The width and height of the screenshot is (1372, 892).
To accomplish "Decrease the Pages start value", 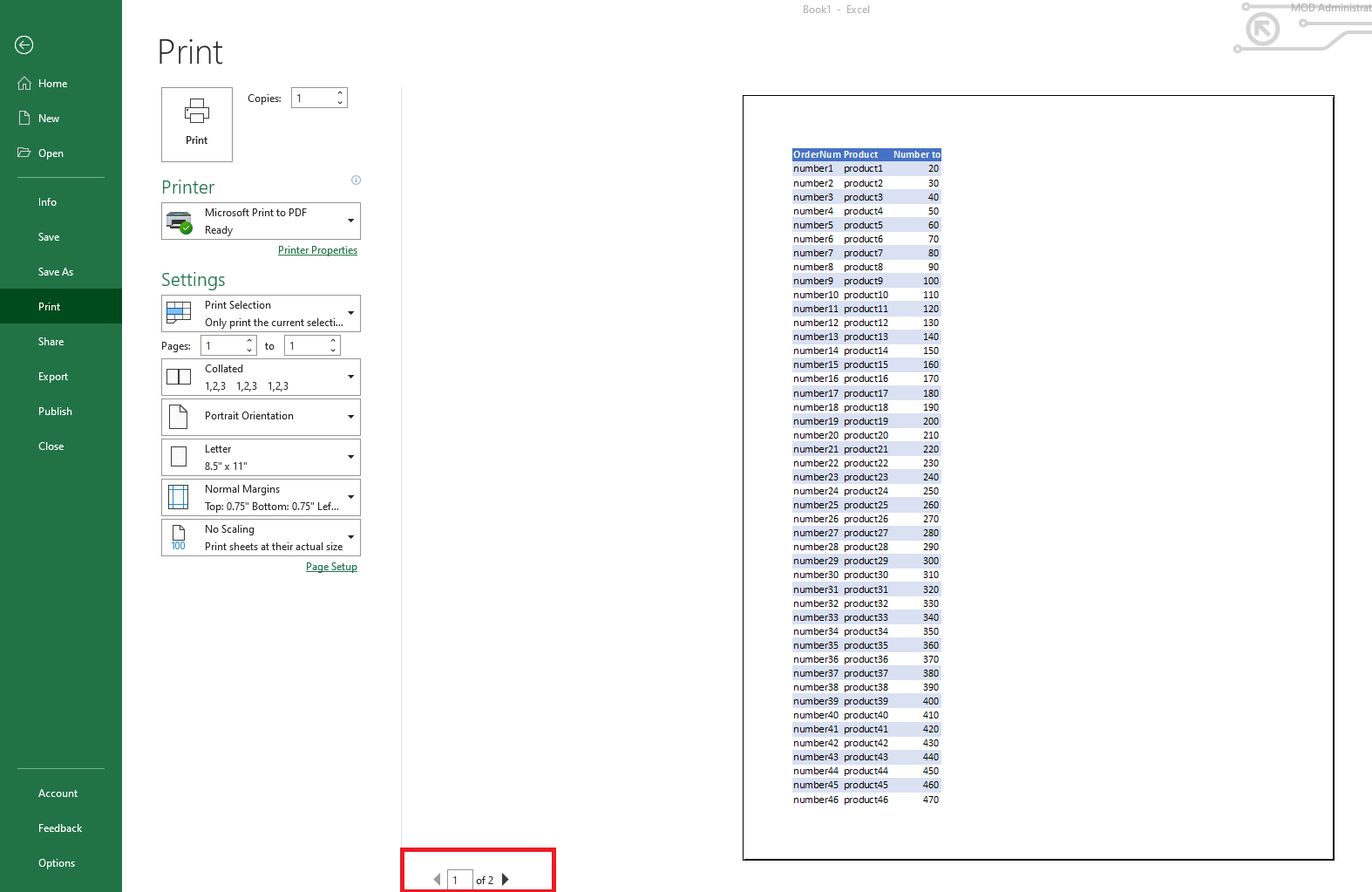I will click(250, 351).
